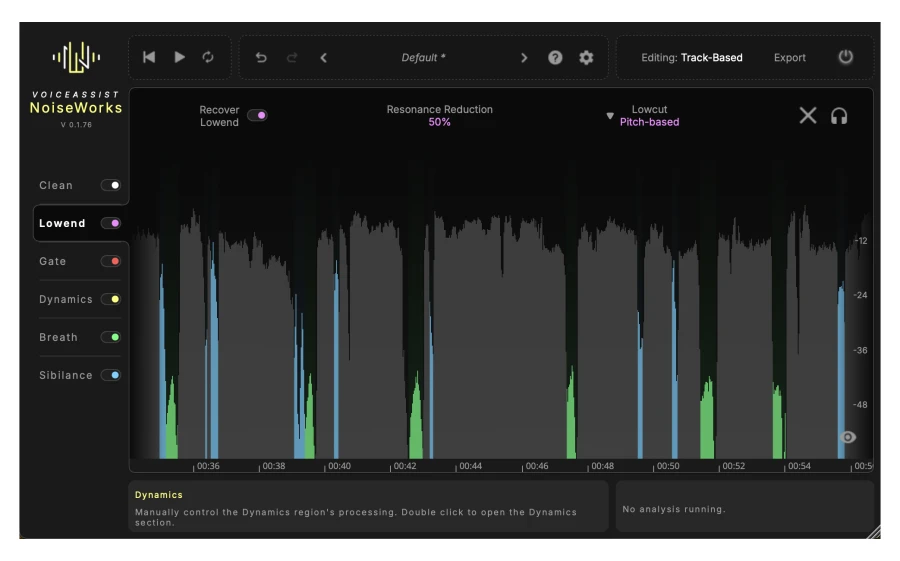Click the Export button

click(x=789, y=57)
